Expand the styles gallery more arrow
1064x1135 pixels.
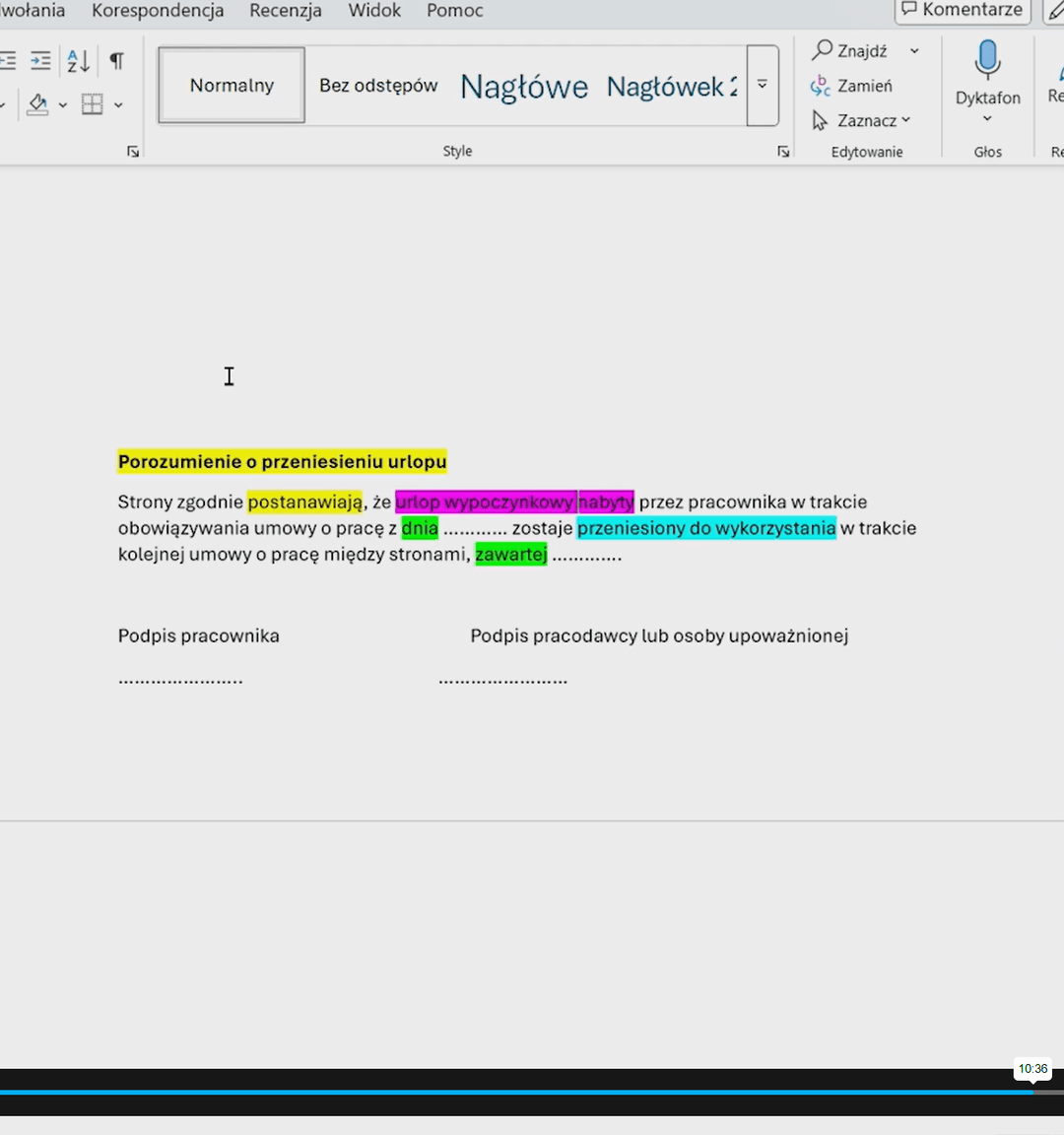[x=763, y=85]
